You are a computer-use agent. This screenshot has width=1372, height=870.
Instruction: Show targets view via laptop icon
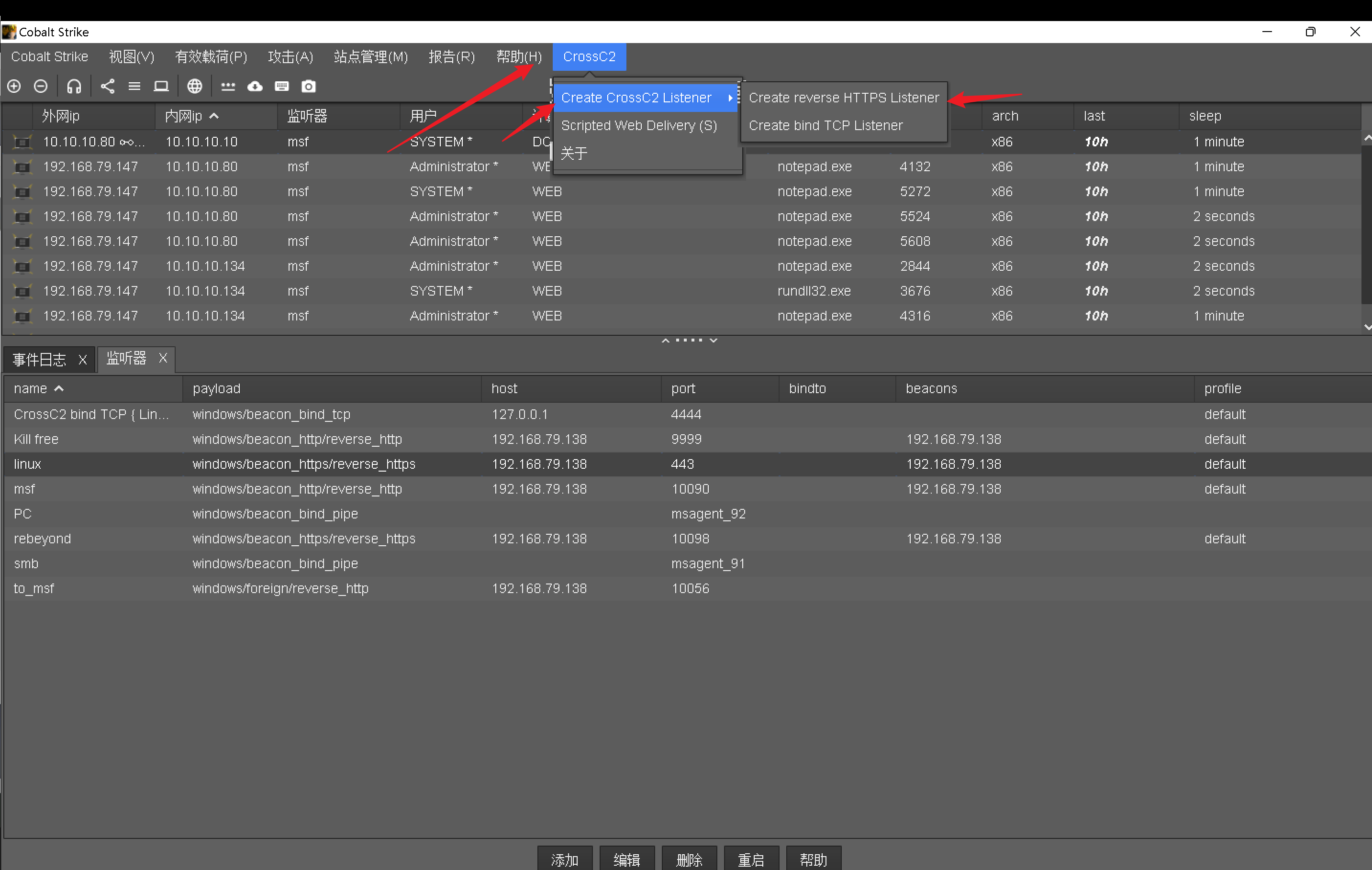(x=161, y=86)
